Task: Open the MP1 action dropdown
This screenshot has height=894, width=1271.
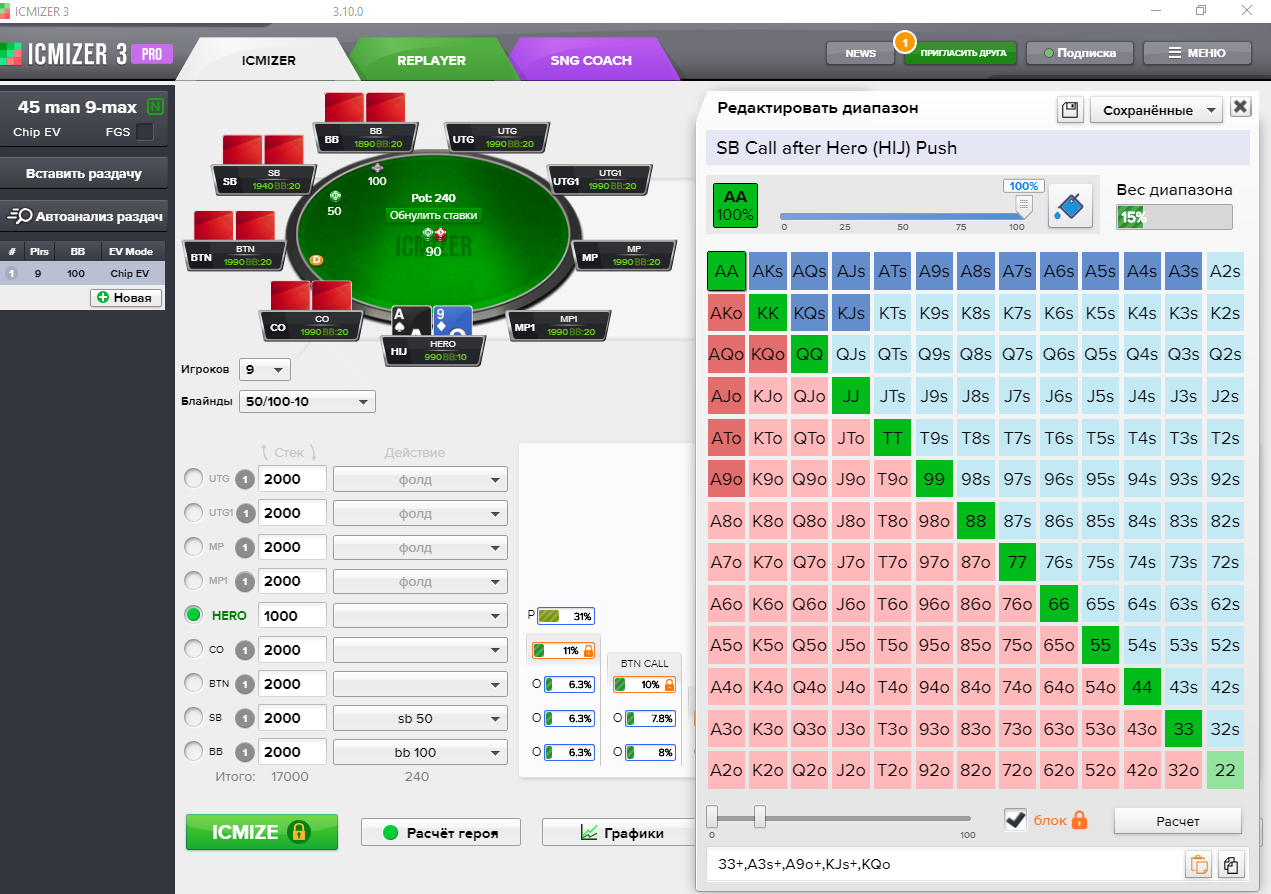Action: (x=420, y=581)
